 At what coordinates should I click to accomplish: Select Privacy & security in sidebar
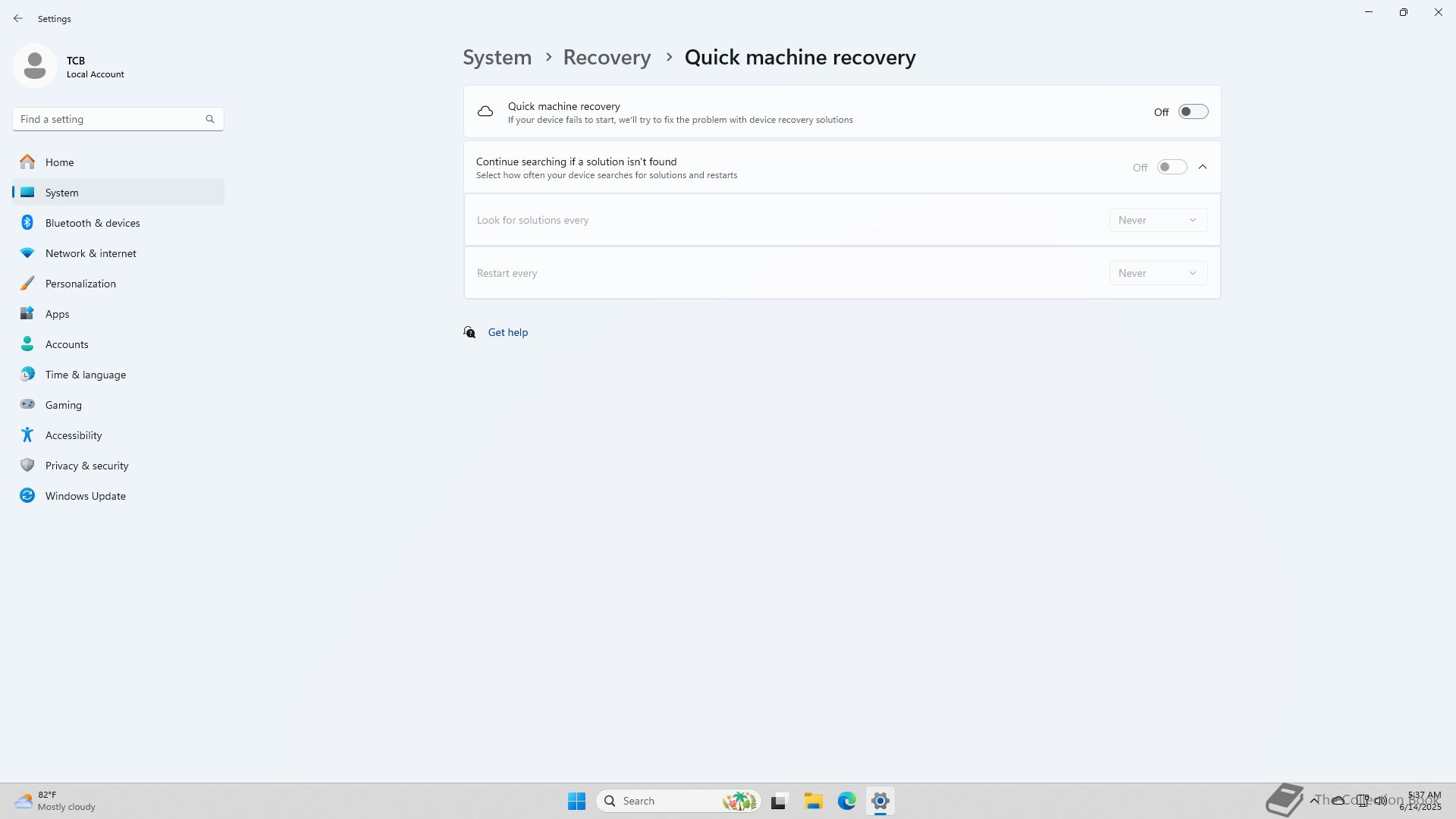point(86,465)
